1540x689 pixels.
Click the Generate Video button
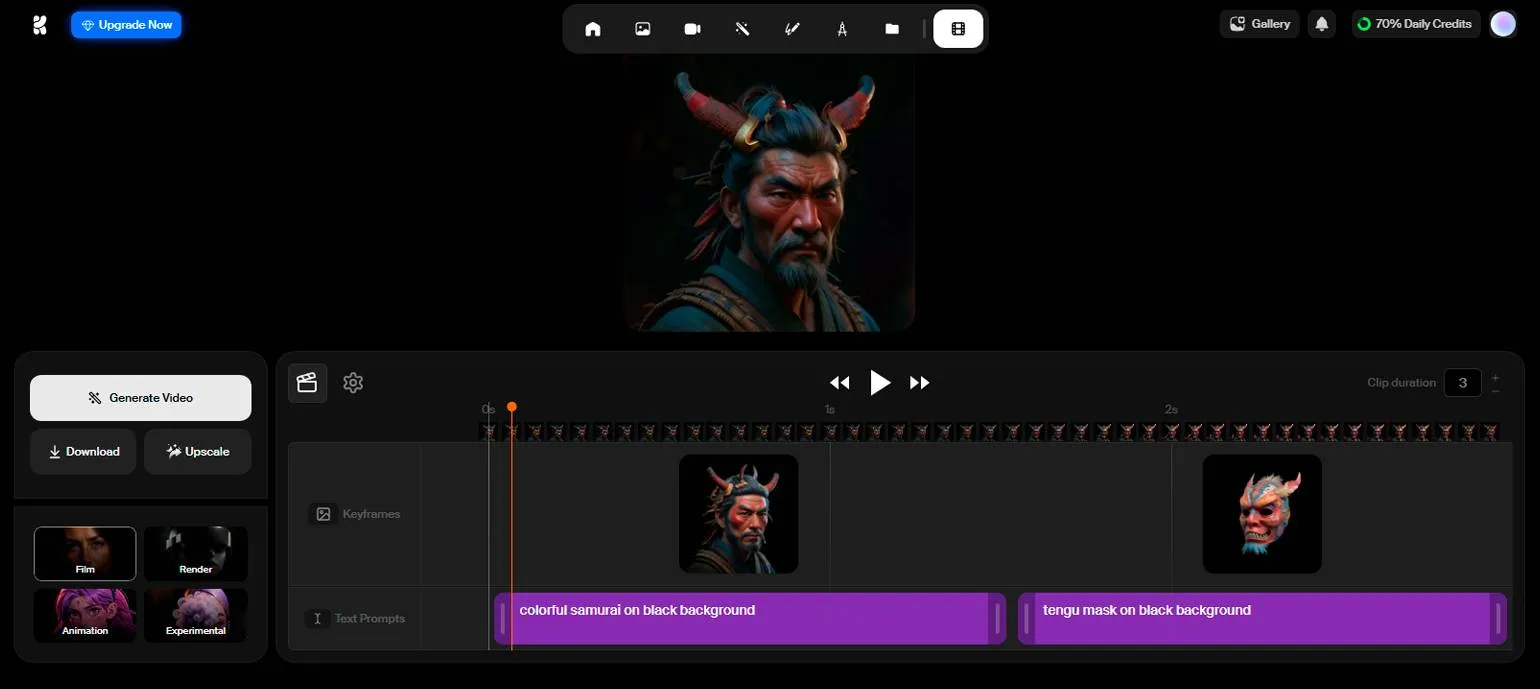pos(141,398)
